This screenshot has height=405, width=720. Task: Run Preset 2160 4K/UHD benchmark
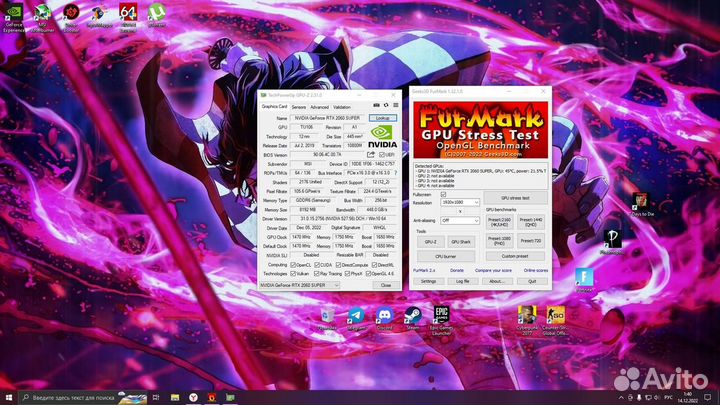(499, 222)
